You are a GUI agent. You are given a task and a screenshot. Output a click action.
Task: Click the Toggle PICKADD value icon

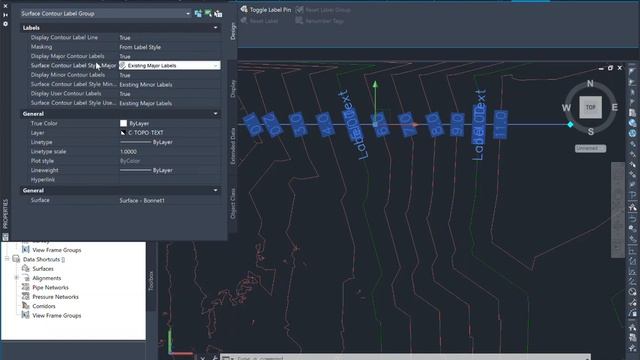tap(198, 13)
